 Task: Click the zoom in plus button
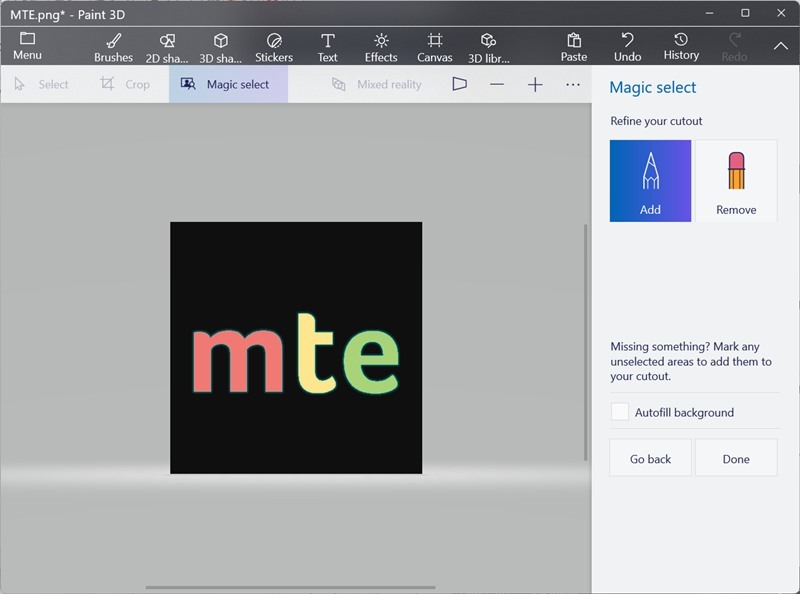pos(535,85)
